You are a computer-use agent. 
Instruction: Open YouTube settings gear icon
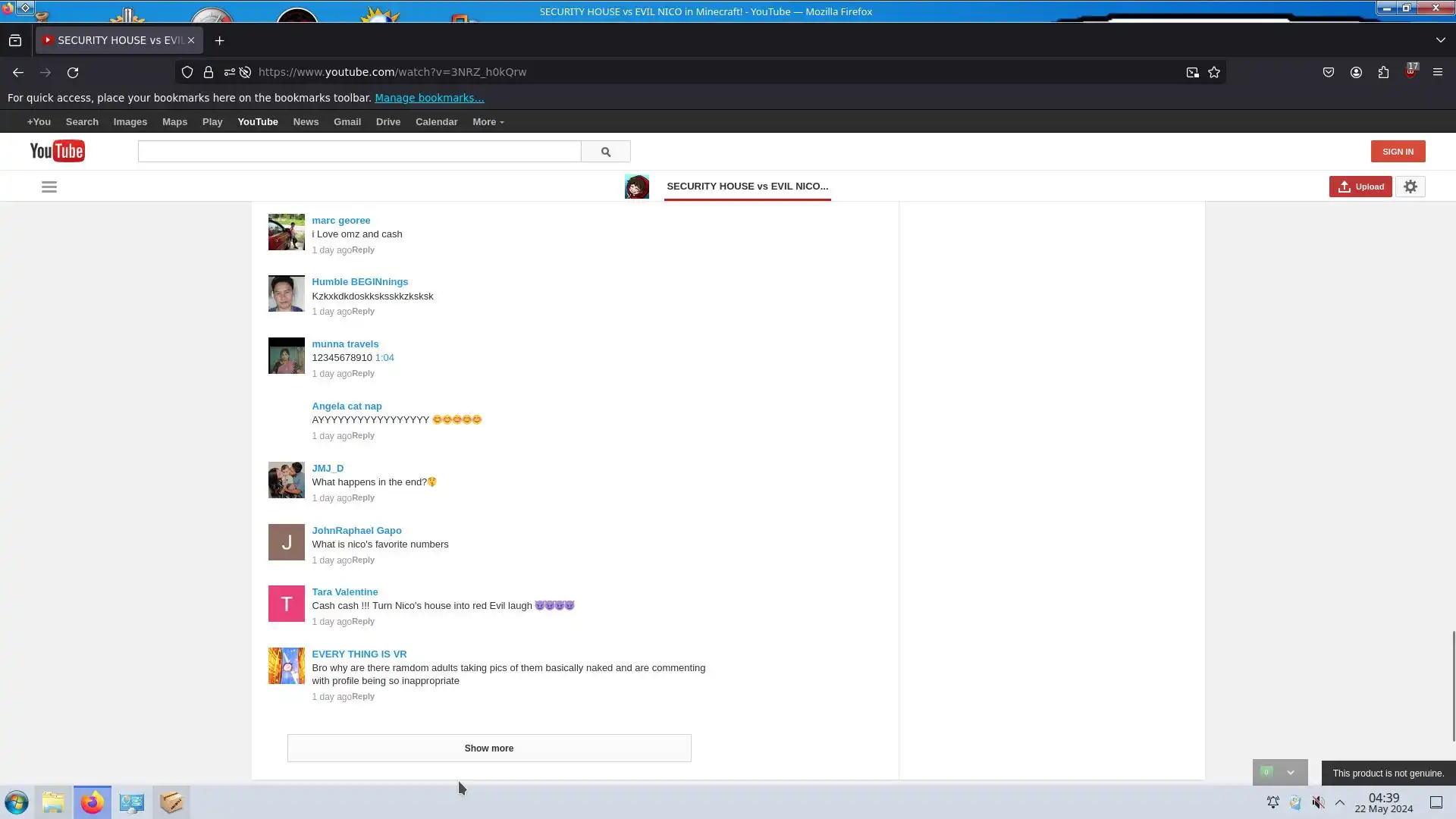[1410, 187]
